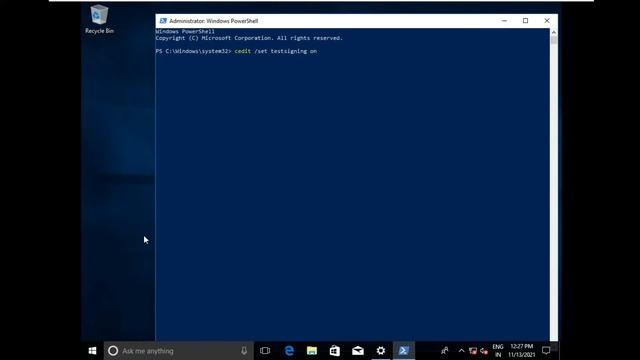Maximize the PowerShell window
The width and height of the screenshot is (640, 360).
pyautogui.click(x=526, y=21)
